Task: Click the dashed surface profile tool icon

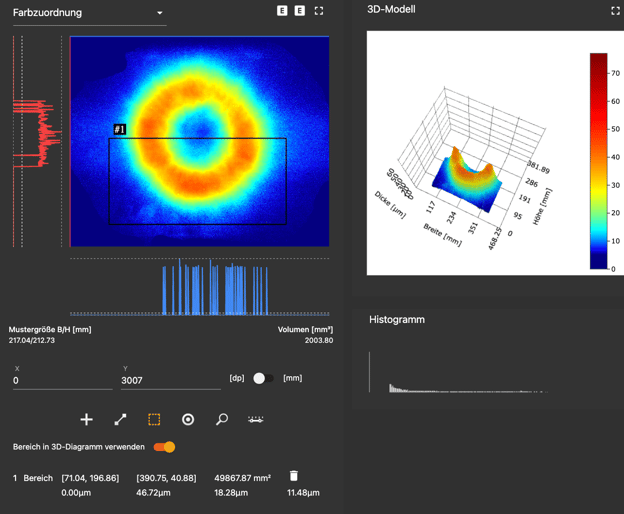Action: pyautogui.click(x=256, y=419)
